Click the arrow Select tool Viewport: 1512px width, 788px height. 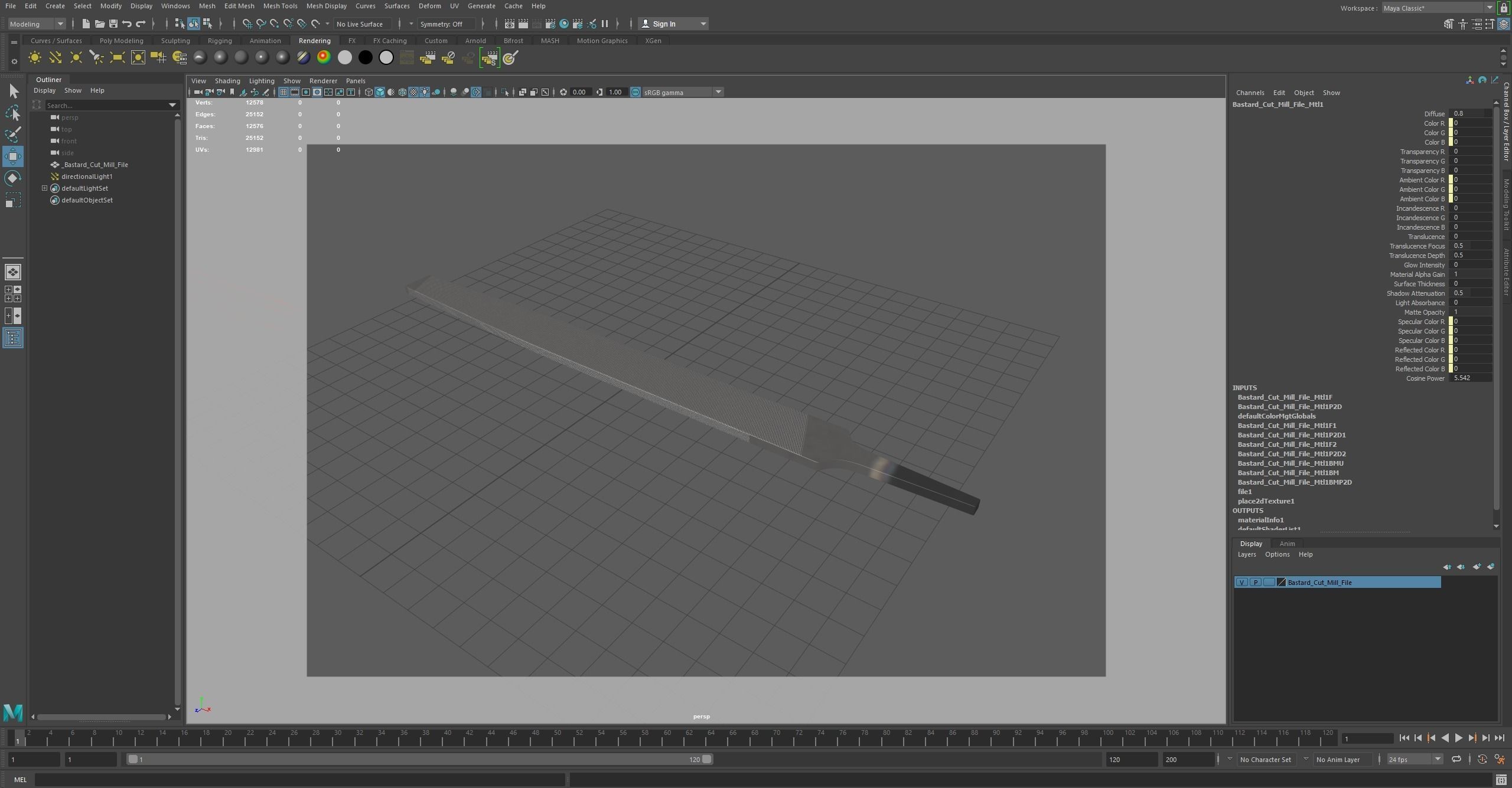click(13, 91)
